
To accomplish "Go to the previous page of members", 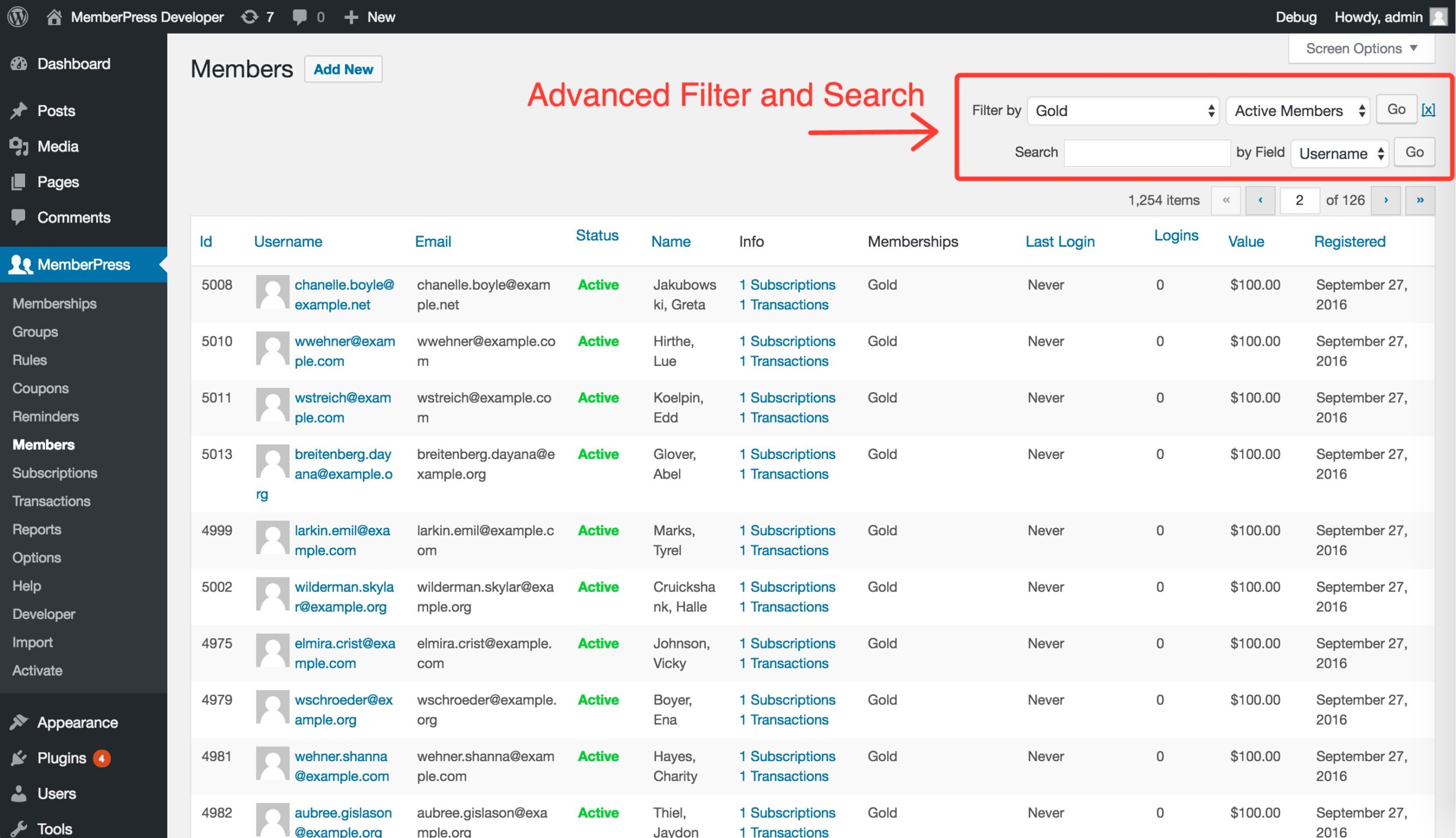I will pyautogui.click(x=1260, y=200).
